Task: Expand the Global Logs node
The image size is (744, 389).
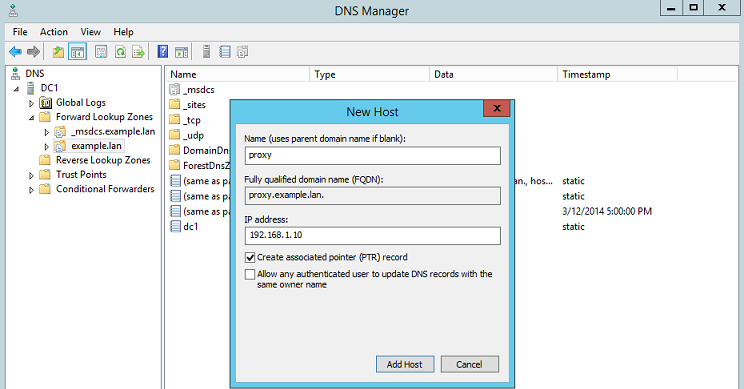Action: coord(31,103)
